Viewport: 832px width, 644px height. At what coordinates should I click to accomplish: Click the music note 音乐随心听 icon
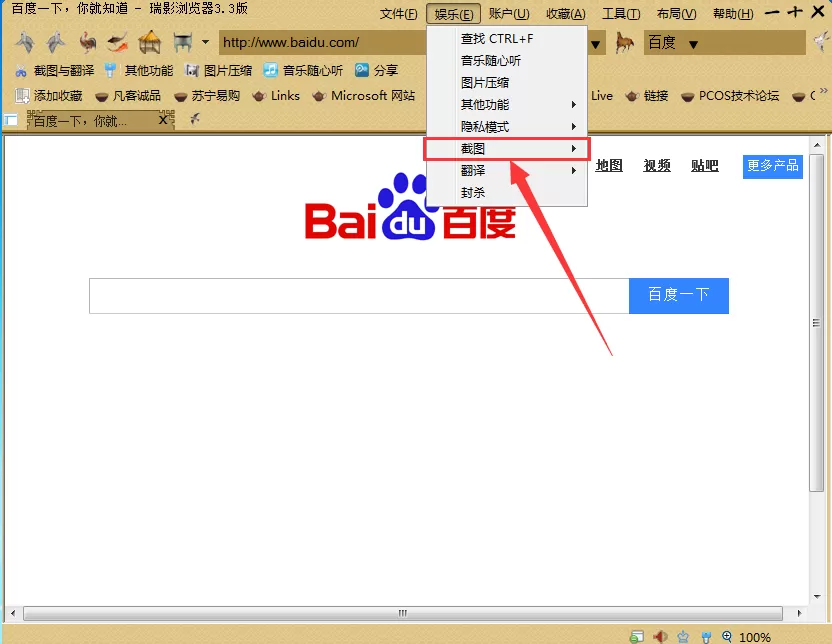271,70
